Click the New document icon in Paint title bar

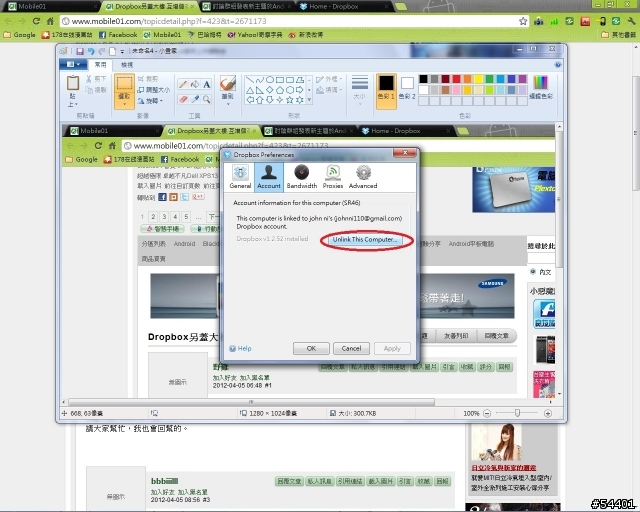coord(112,51)
